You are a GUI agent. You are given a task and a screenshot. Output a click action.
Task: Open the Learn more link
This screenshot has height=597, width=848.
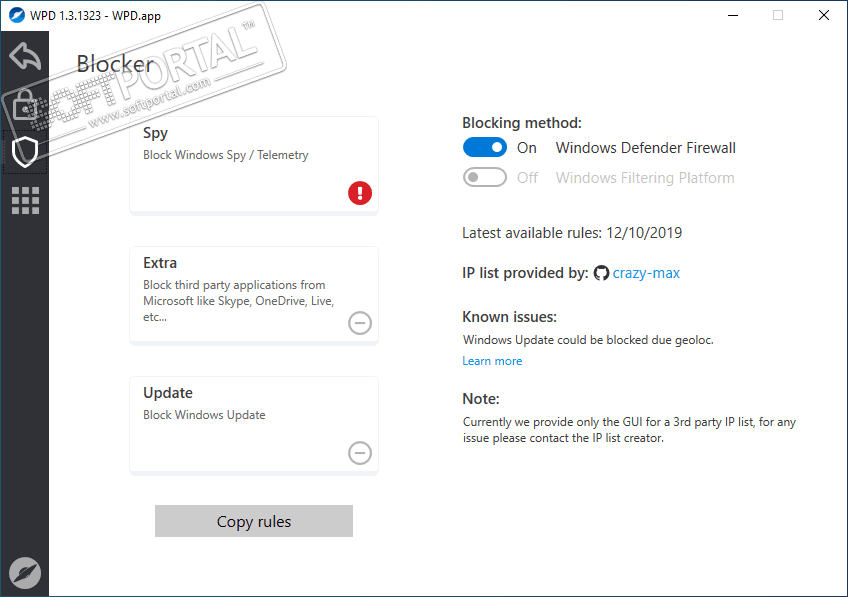[492, 361]
